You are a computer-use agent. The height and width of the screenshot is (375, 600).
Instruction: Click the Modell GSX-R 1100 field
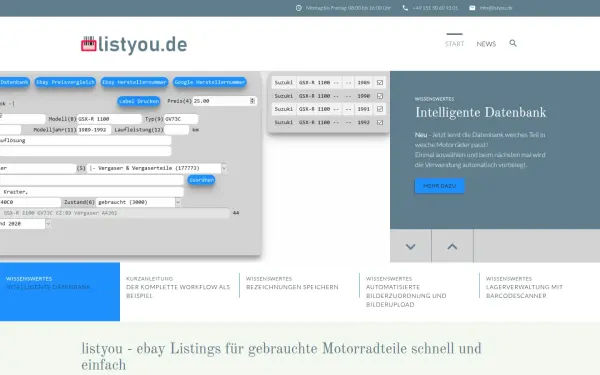(109, 119)
